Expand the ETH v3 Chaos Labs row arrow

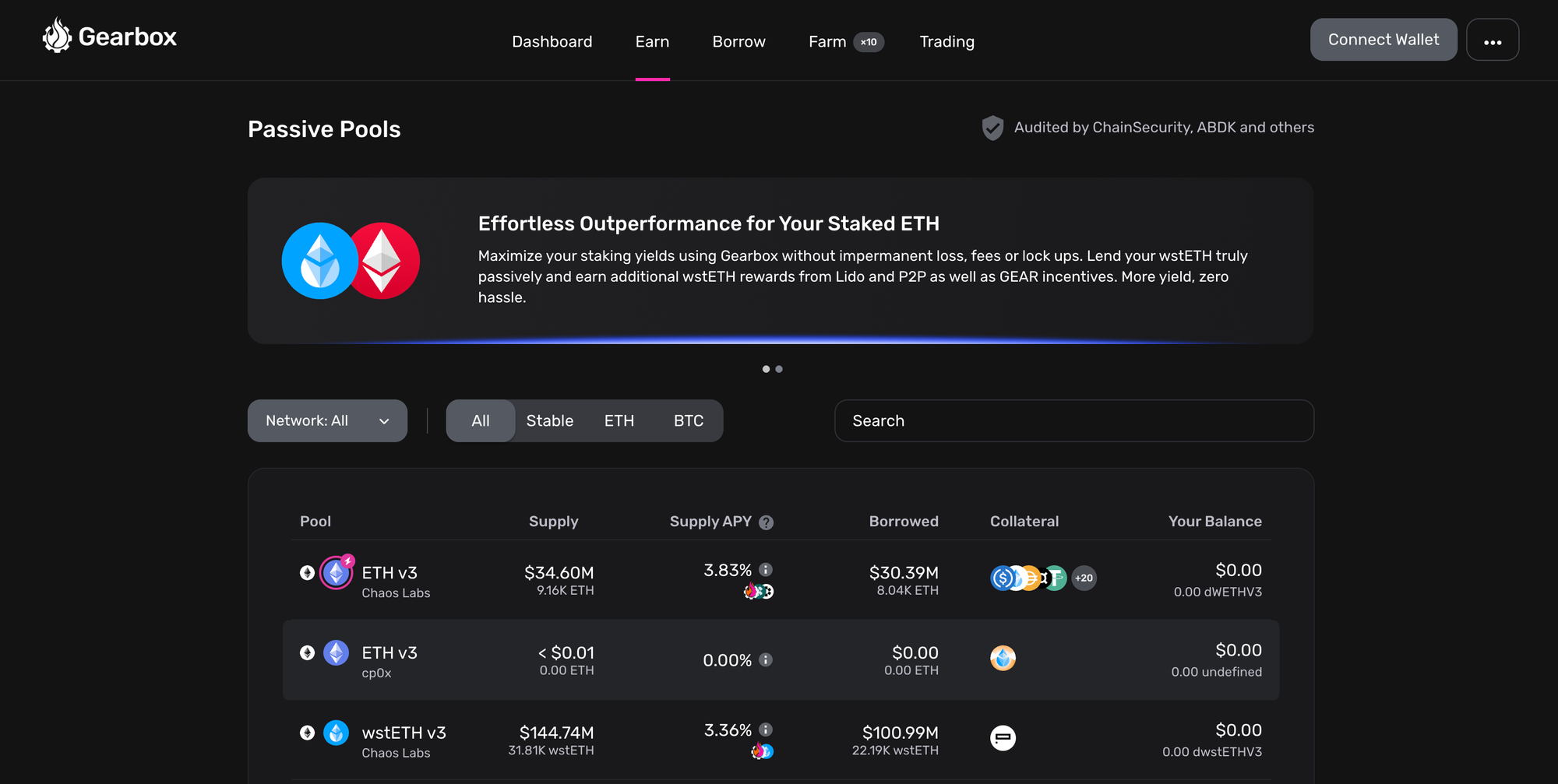tap(307, 573)
